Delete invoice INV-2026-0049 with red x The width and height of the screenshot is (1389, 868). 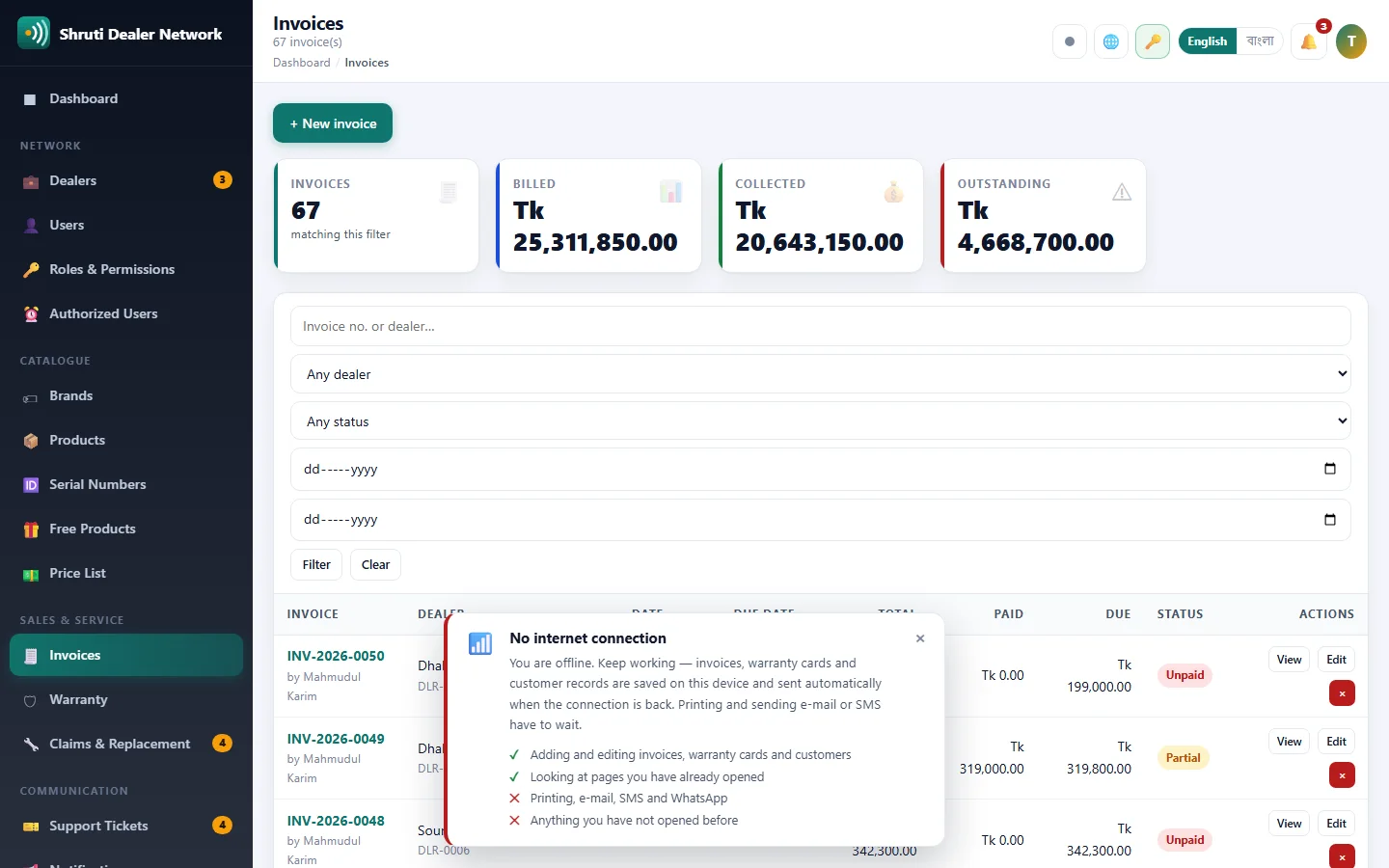[1342, 775]
